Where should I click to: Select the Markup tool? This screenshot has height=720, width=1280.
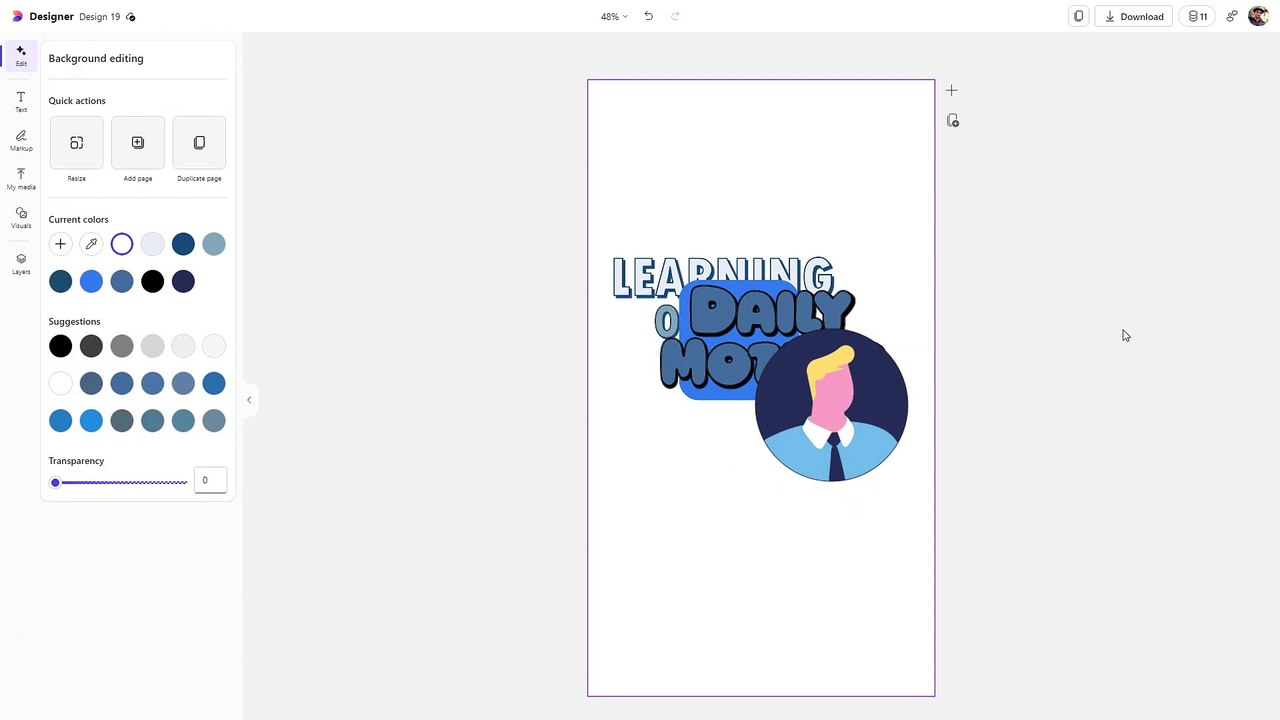click(x=21, y=140)
